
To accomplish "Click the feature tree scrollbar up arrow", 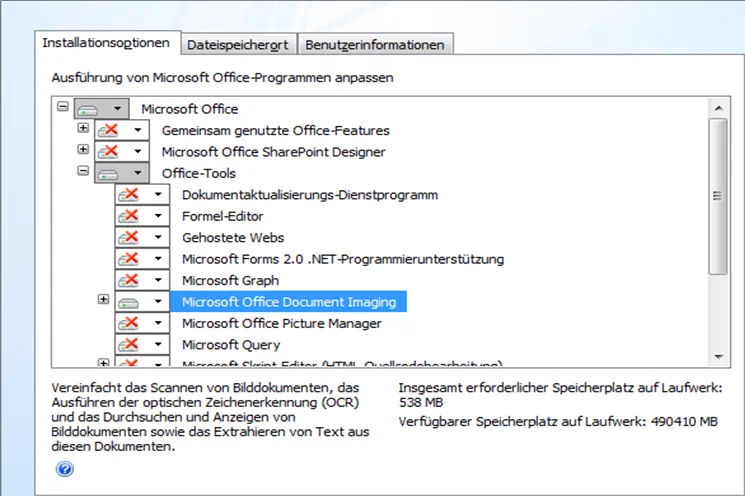I will pos(718,108).
